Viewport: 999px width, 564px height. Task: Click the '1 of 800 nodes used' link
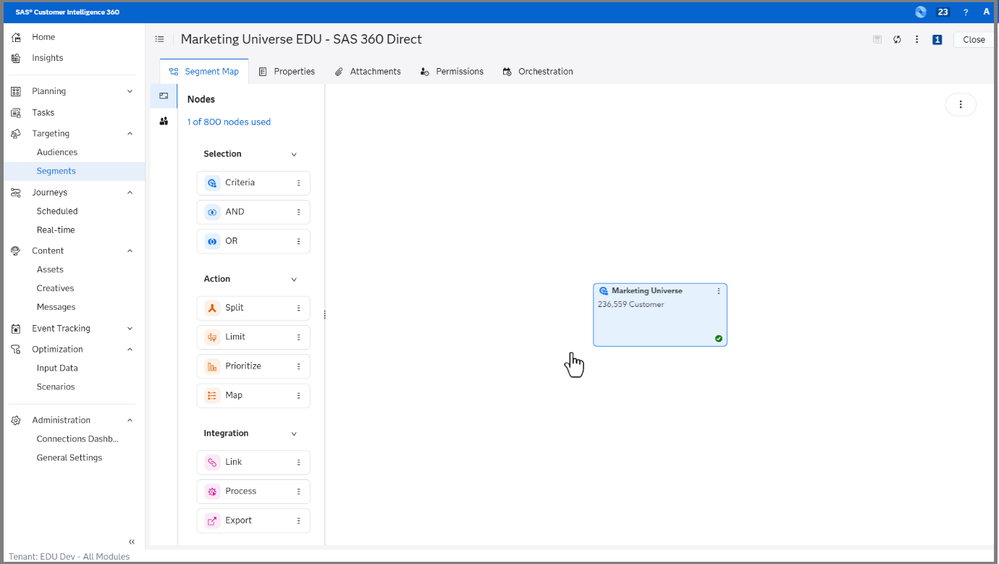click(x=229, y=122)
